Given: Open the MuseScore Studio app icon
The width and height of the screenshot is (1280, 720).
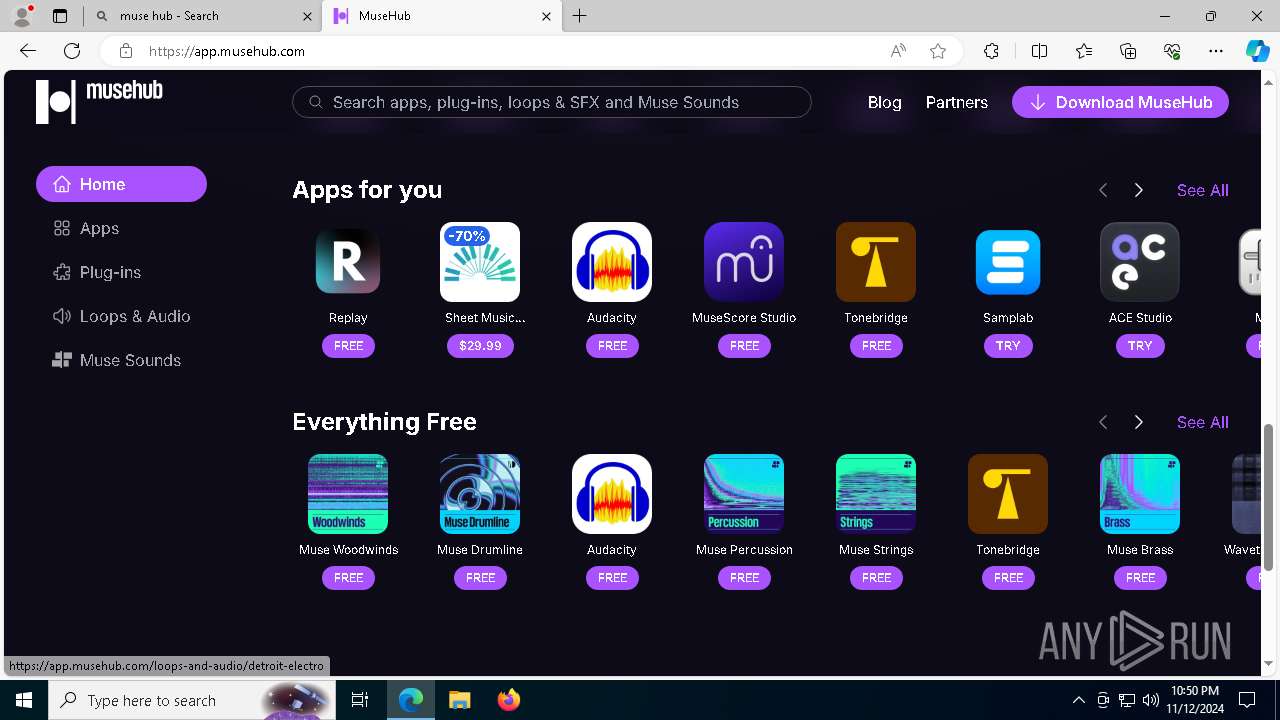Looking at the screenshot, I should click(x=744, y=262).
